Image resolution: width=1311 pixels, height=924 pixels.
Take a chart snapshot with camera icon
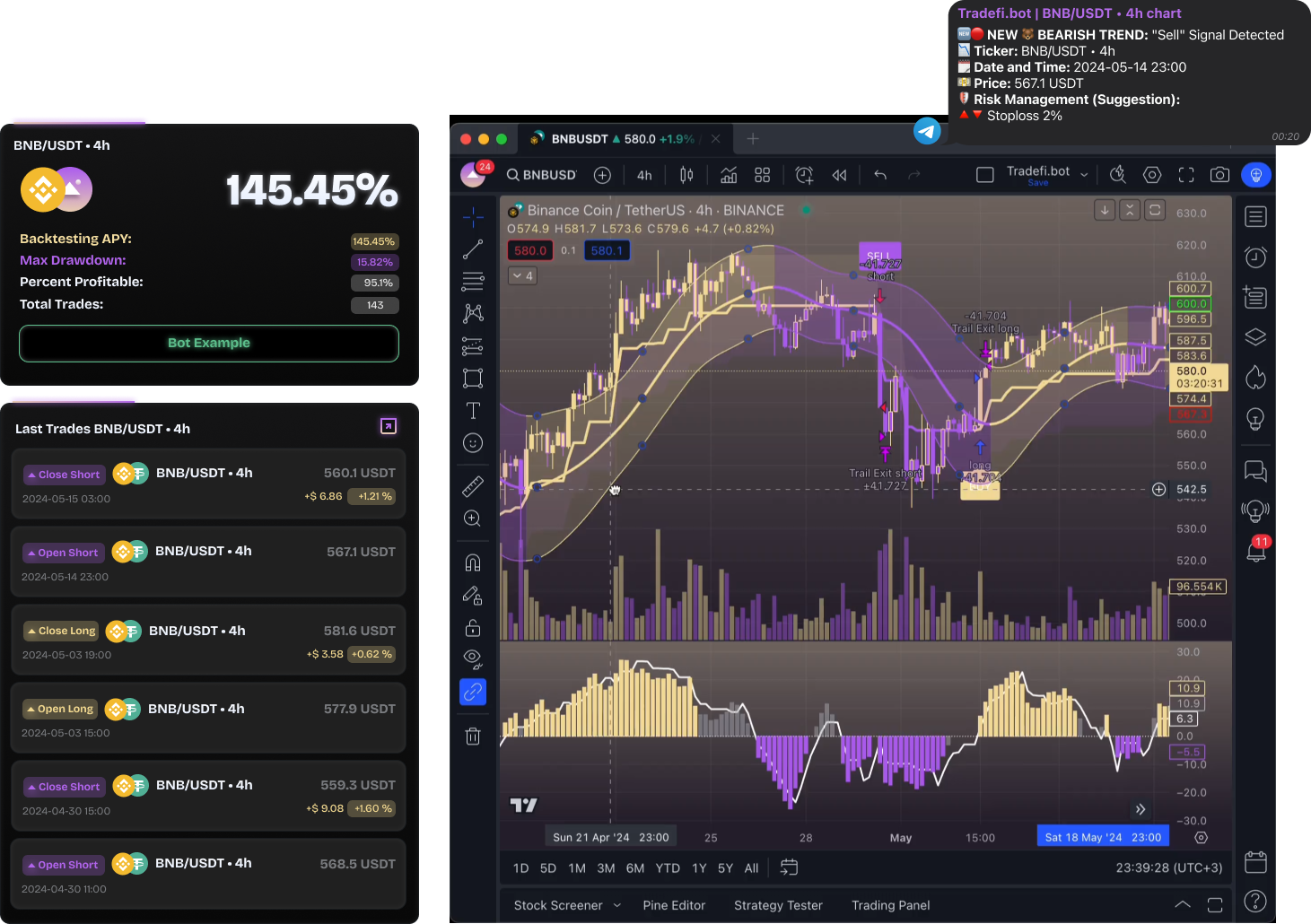point(1219,175)
